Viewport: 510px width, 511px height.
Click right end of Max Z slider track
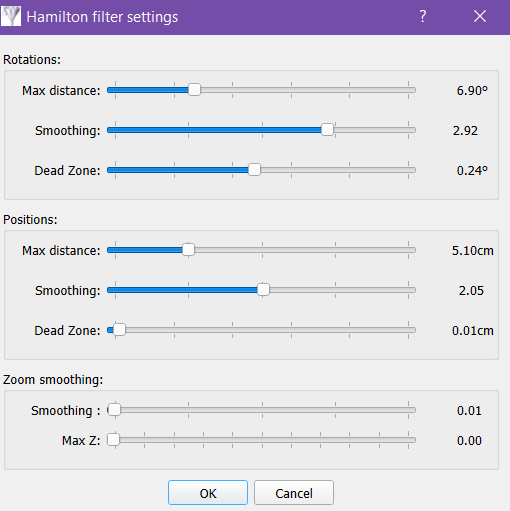(413, 440)
